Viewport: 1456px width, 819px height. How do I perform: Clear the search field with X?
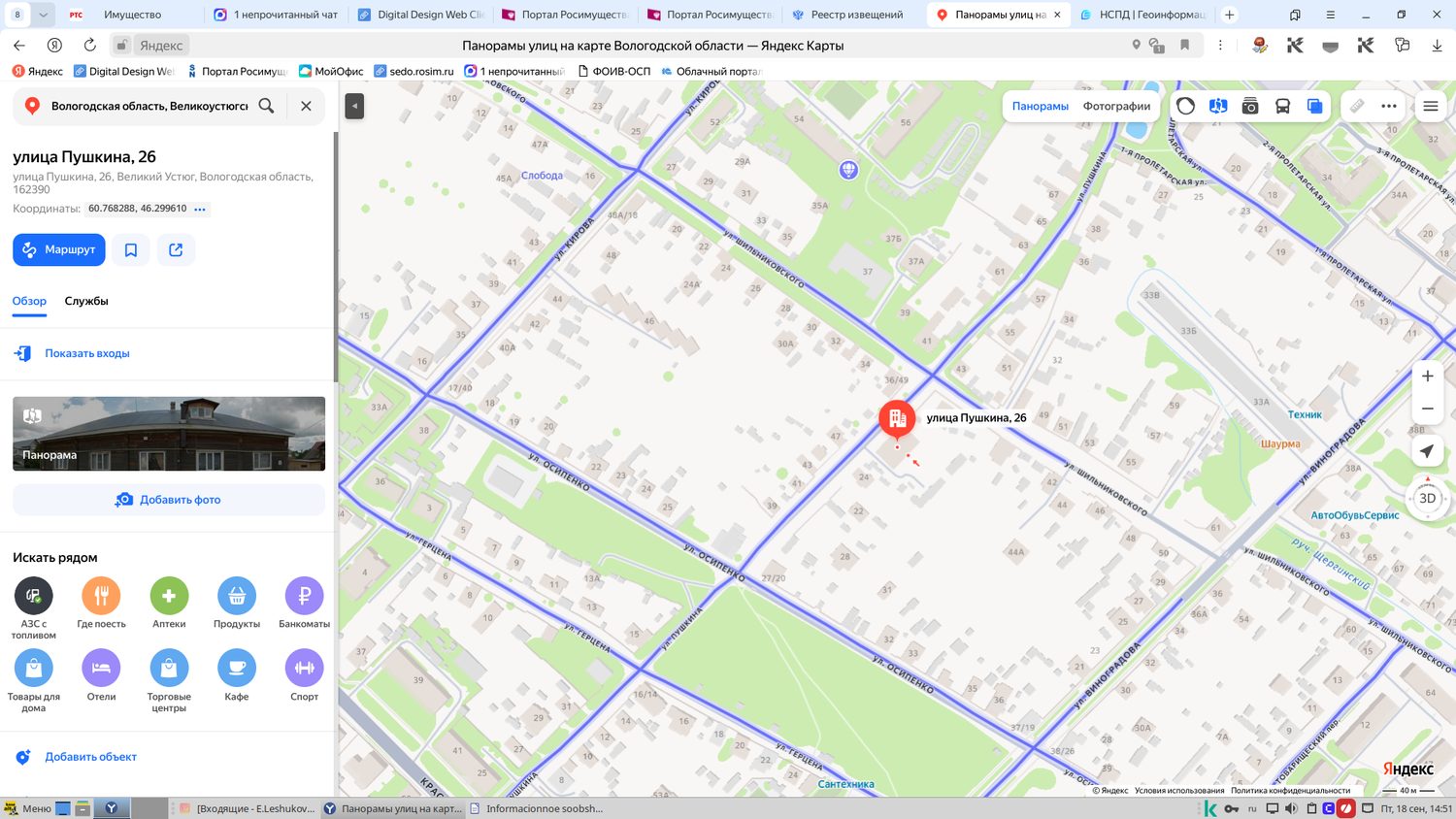pyautogui.click(x=306, y=106)
